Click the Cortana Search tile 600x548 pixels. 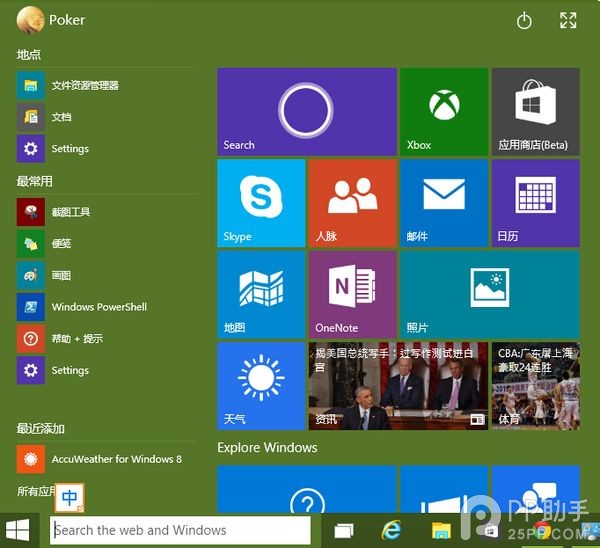306,111
